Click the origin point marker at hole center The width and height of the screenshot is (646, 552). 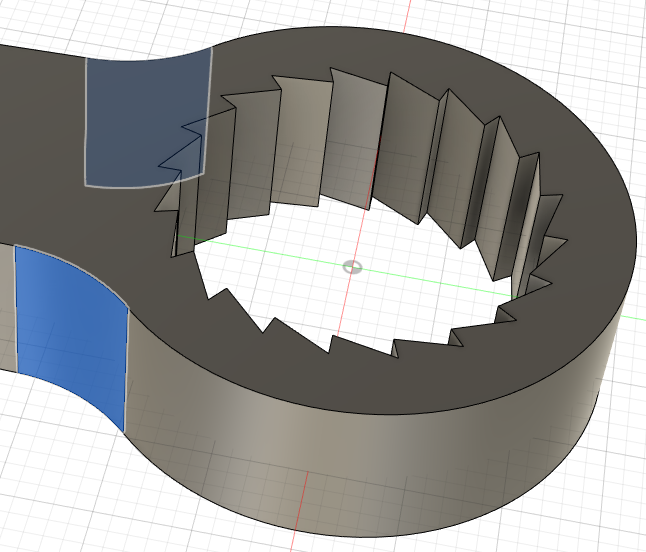[353, 267]
